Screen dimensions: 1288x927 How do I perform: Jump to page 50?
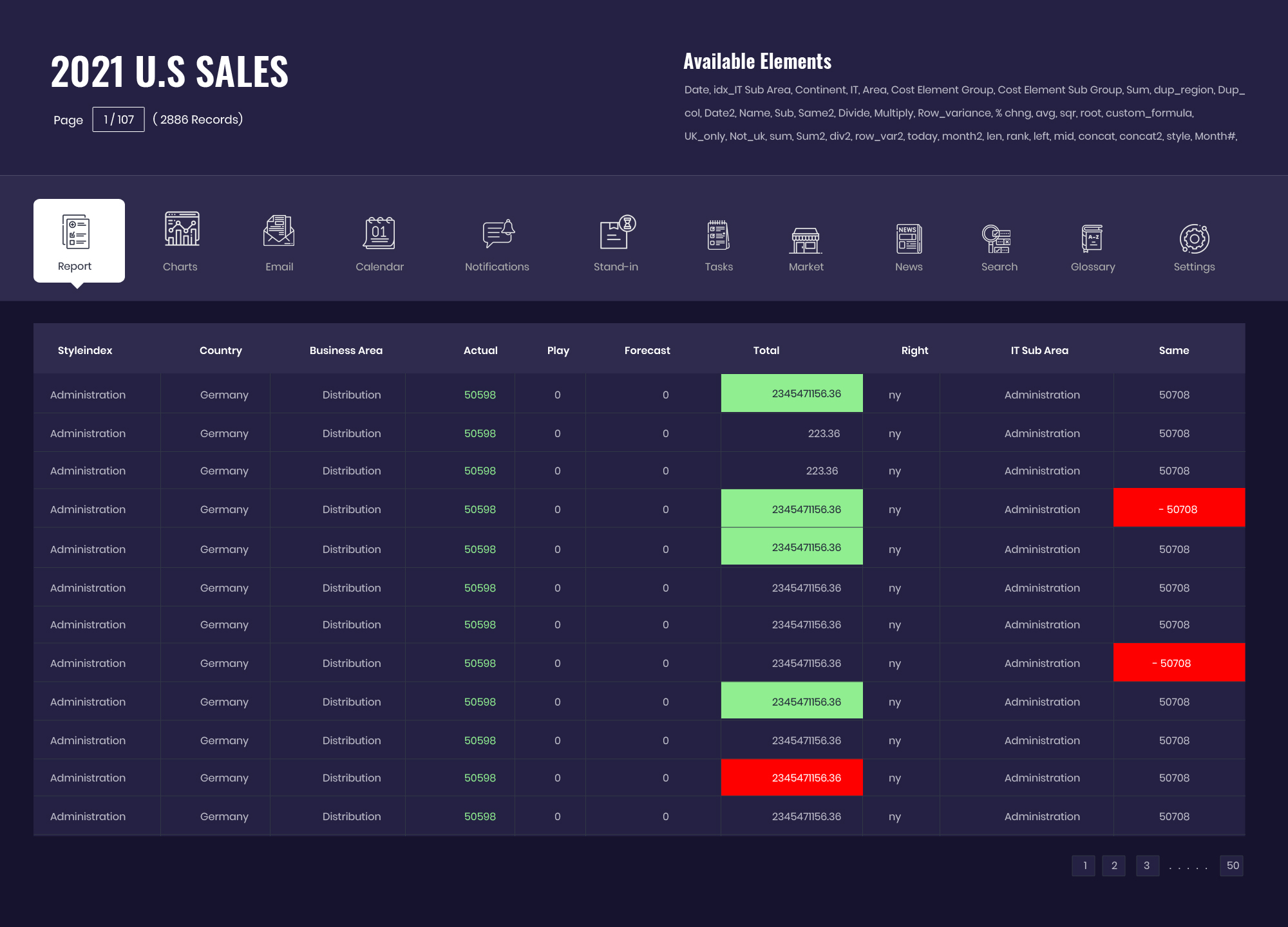click(x=1232, y=866)
